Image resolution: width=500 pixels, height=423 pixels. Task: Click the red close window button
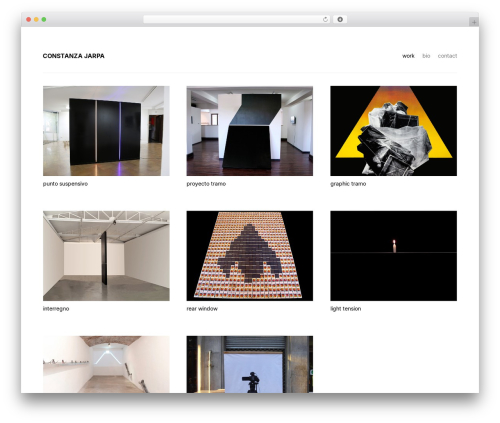29,20
